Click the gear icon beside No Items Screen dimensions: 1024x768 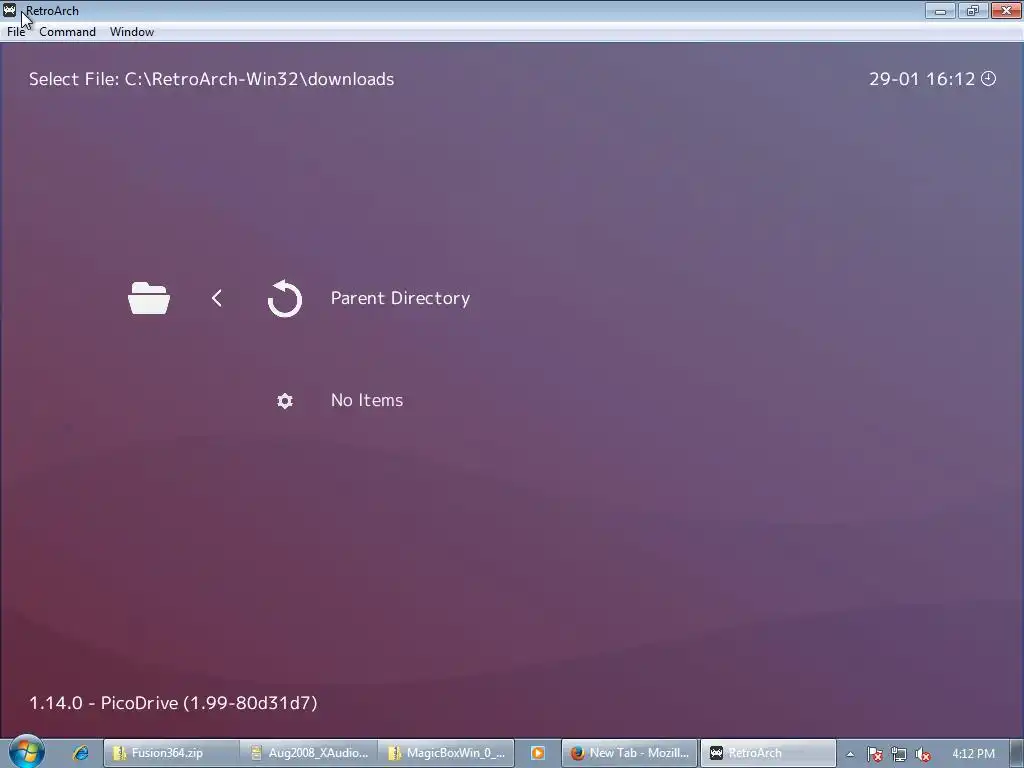coord(285,400)
